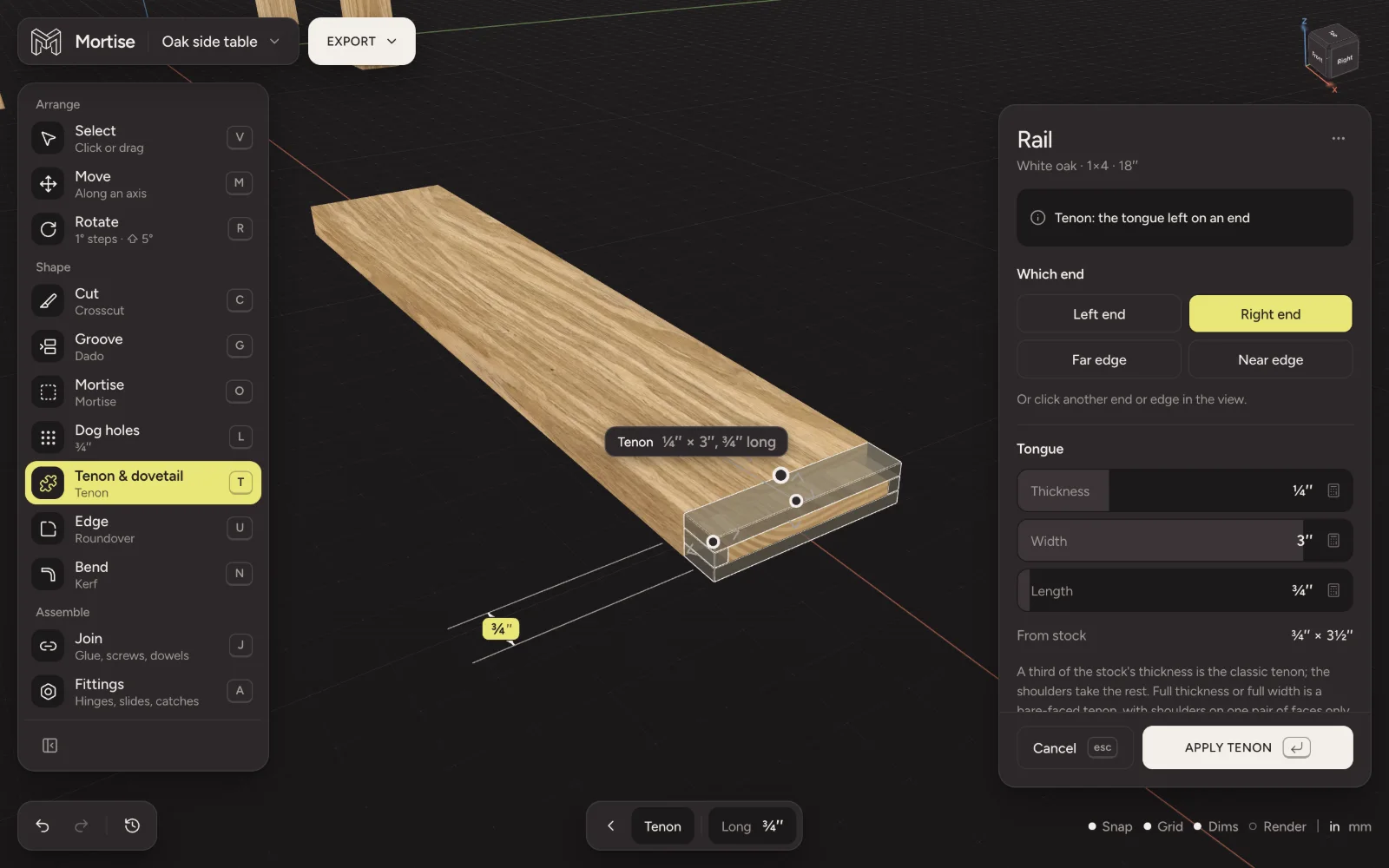Open the Join tool
Viewport: 1389px width, 868px height.
click(x=143, y=646)
